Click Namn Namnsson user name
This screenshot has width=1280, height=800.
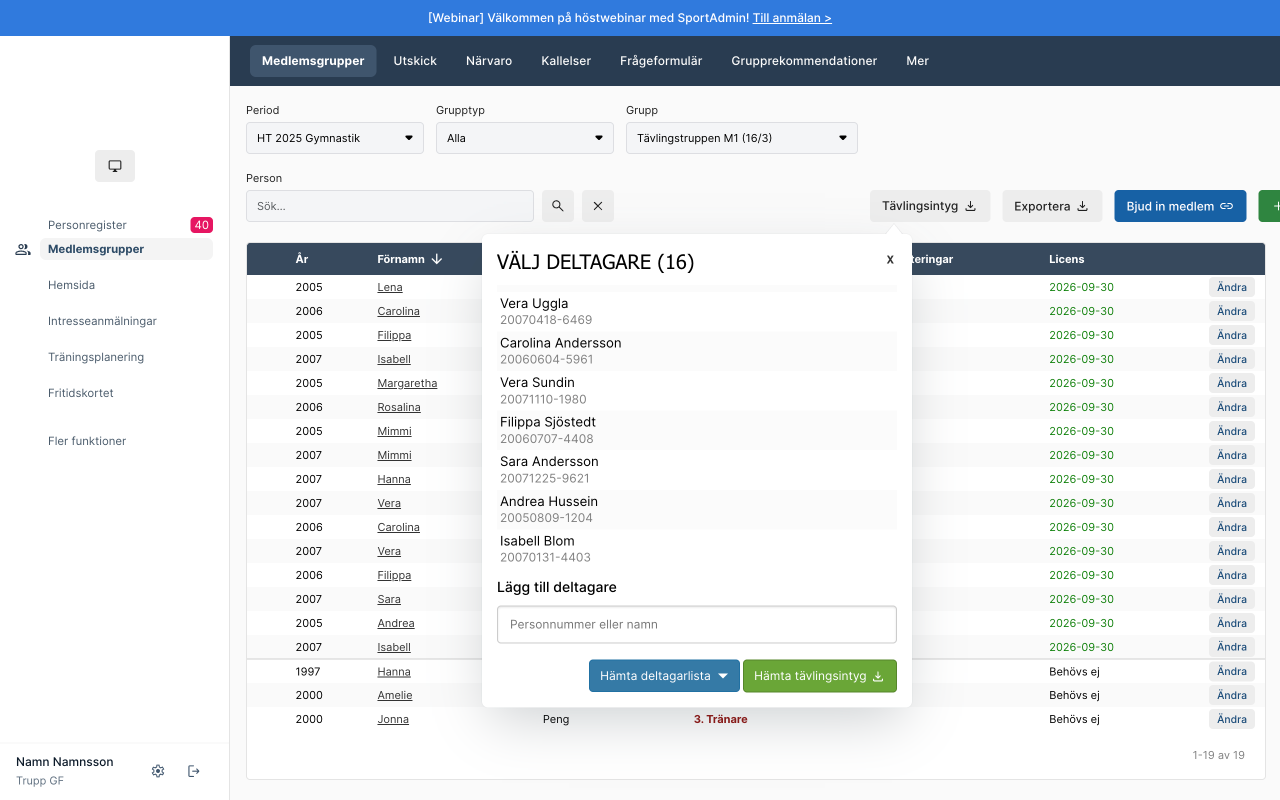[x=65, y=762]
